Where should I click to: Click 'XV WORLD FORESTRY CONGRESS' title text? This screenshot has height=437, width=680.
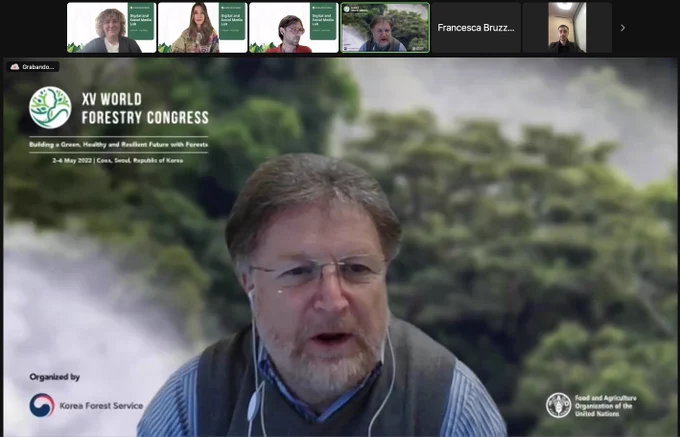point(145,108)
